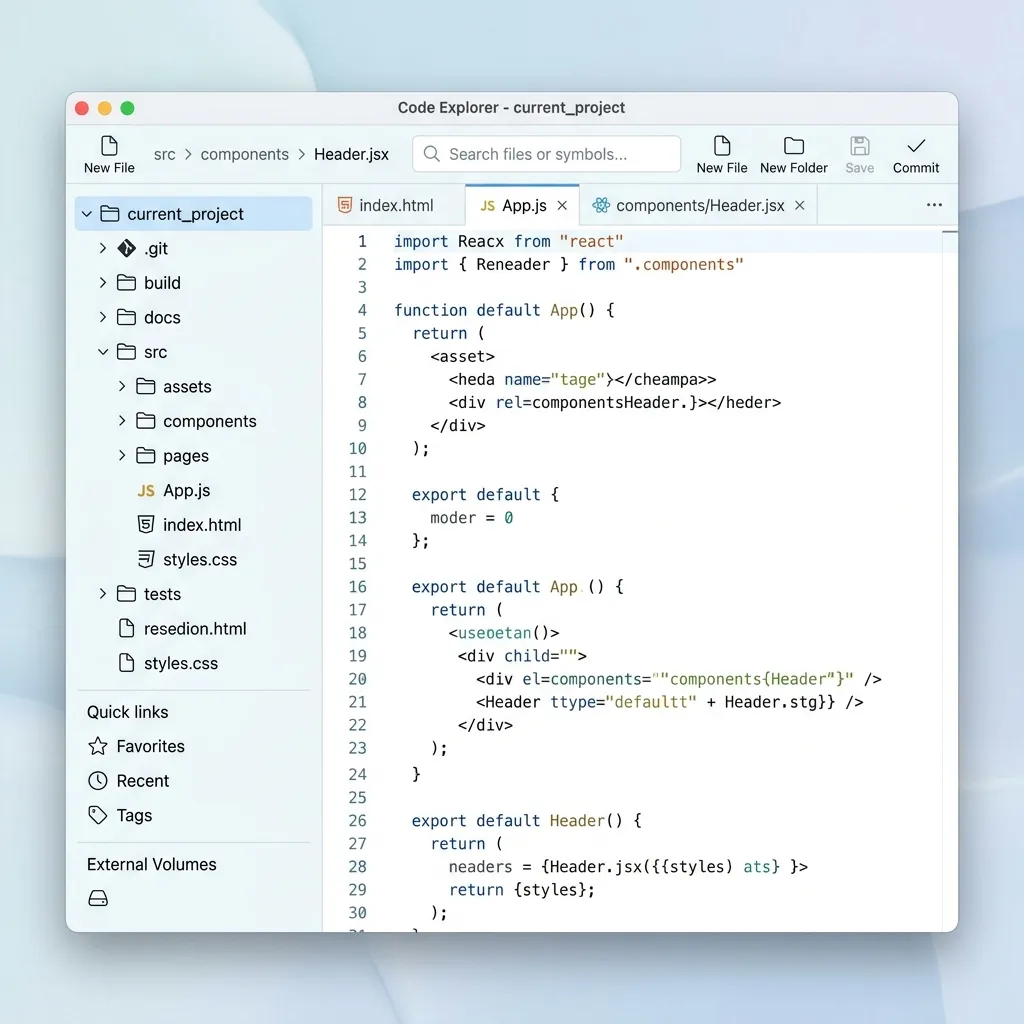Image resolution: width=1024 pixels, height=1024 pixels.
Task: Click the JS icon on App.js tab
Action: pos(487,206)
